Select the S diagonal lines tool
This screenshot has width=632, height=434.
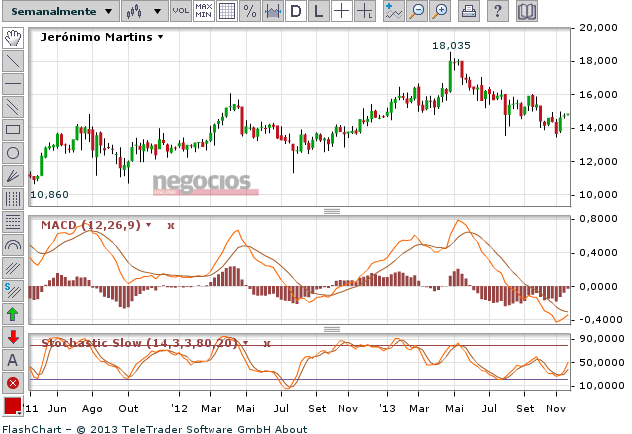13,291
